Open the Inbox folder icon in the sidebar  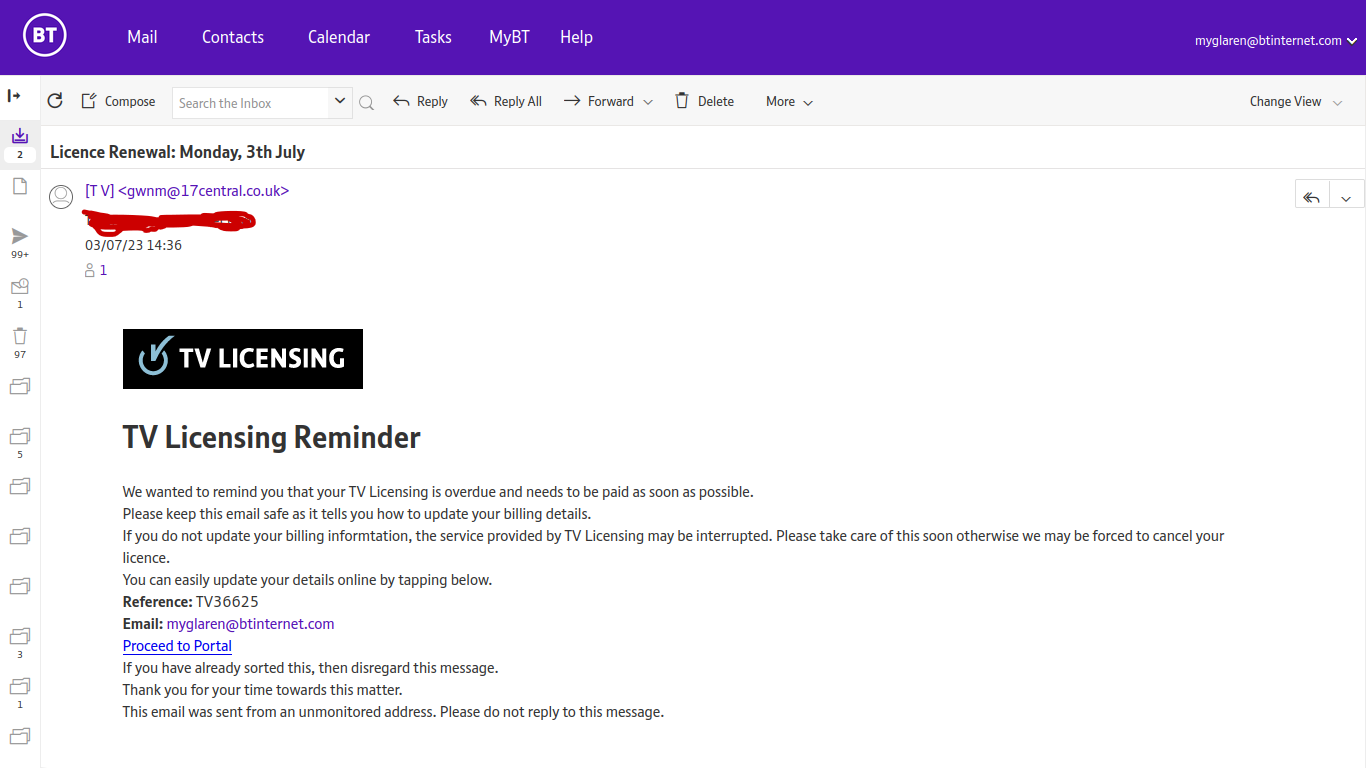click(x=20, y=136)
